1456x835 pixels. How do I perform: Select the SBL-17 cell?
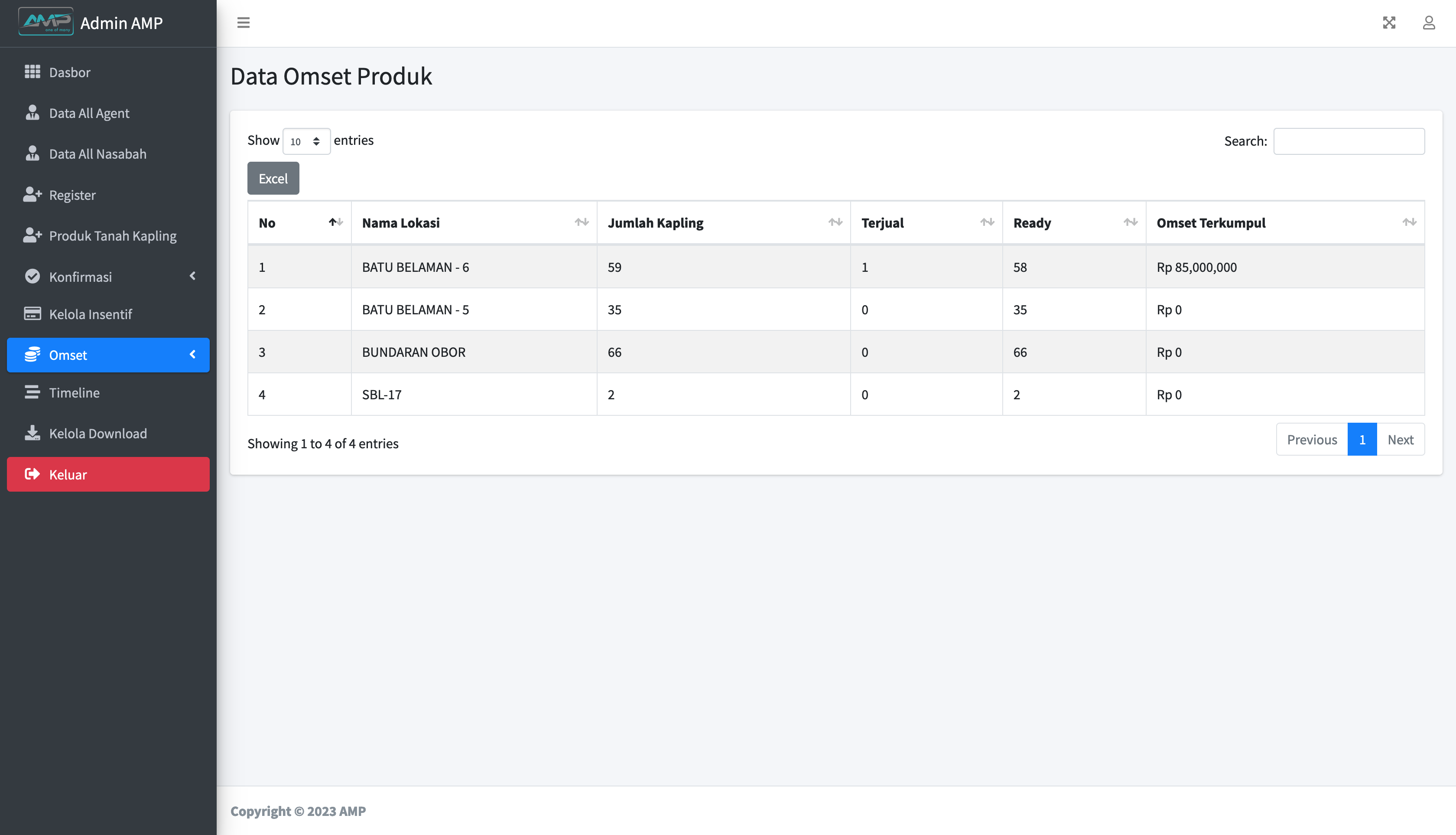(474, 395)
